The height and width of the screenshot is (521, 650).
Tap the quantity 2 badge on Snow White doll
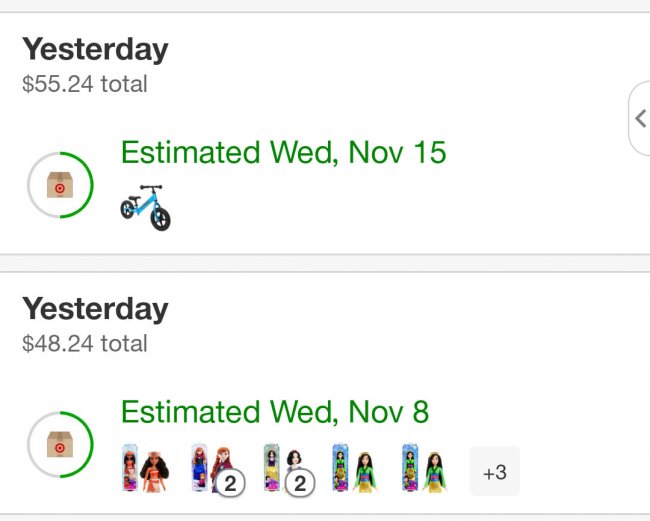click(x=300, y=484)
